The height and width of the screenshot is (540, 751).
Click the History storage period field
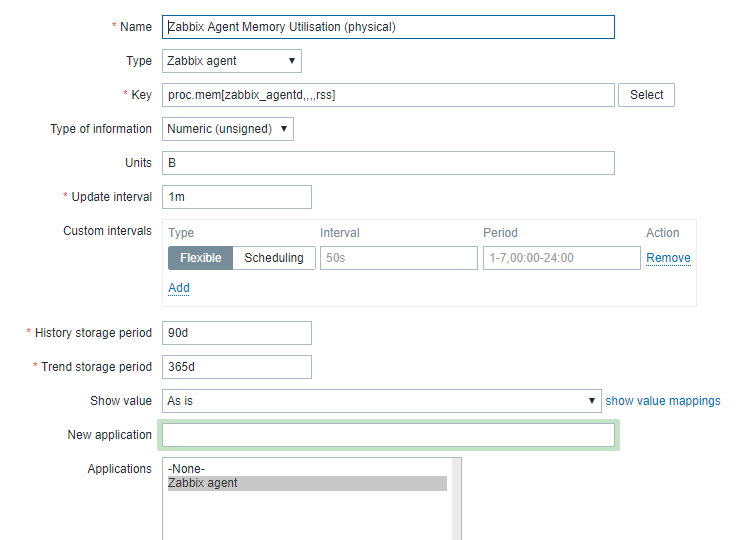point(237,333)
